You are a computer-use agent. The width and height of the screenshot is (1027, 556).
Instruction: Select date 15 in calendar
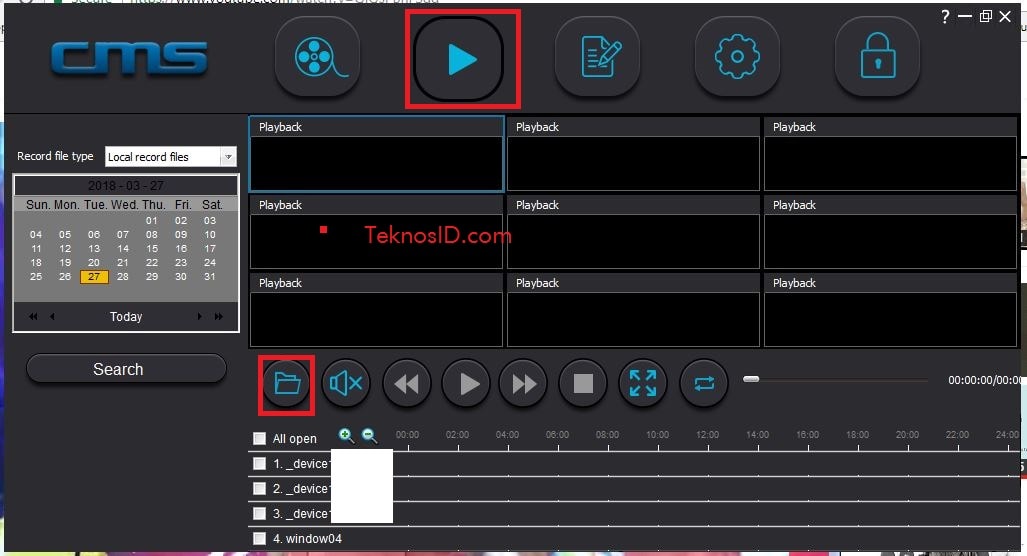click(x=152, y=249)
